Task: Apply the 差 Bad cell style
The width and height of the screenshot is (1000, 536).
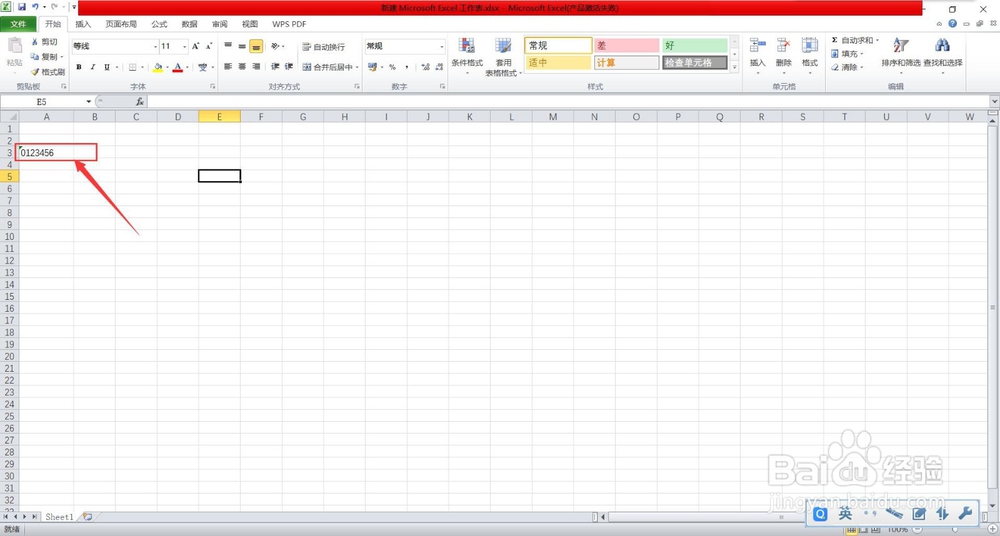Action: 626,46
